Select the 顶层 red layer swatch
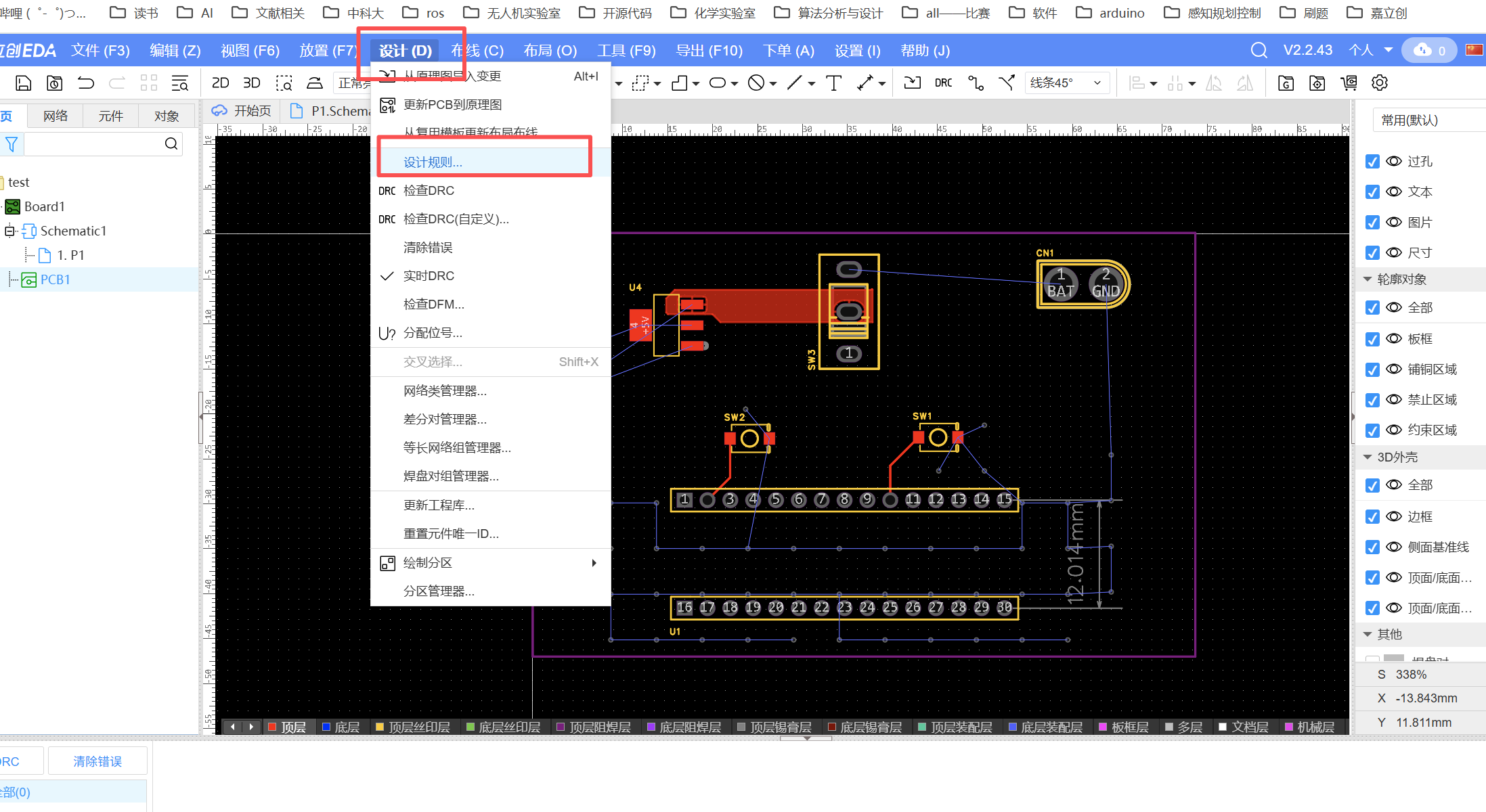The width and height of the screenshot is (1486, 812). pos(272,727)
